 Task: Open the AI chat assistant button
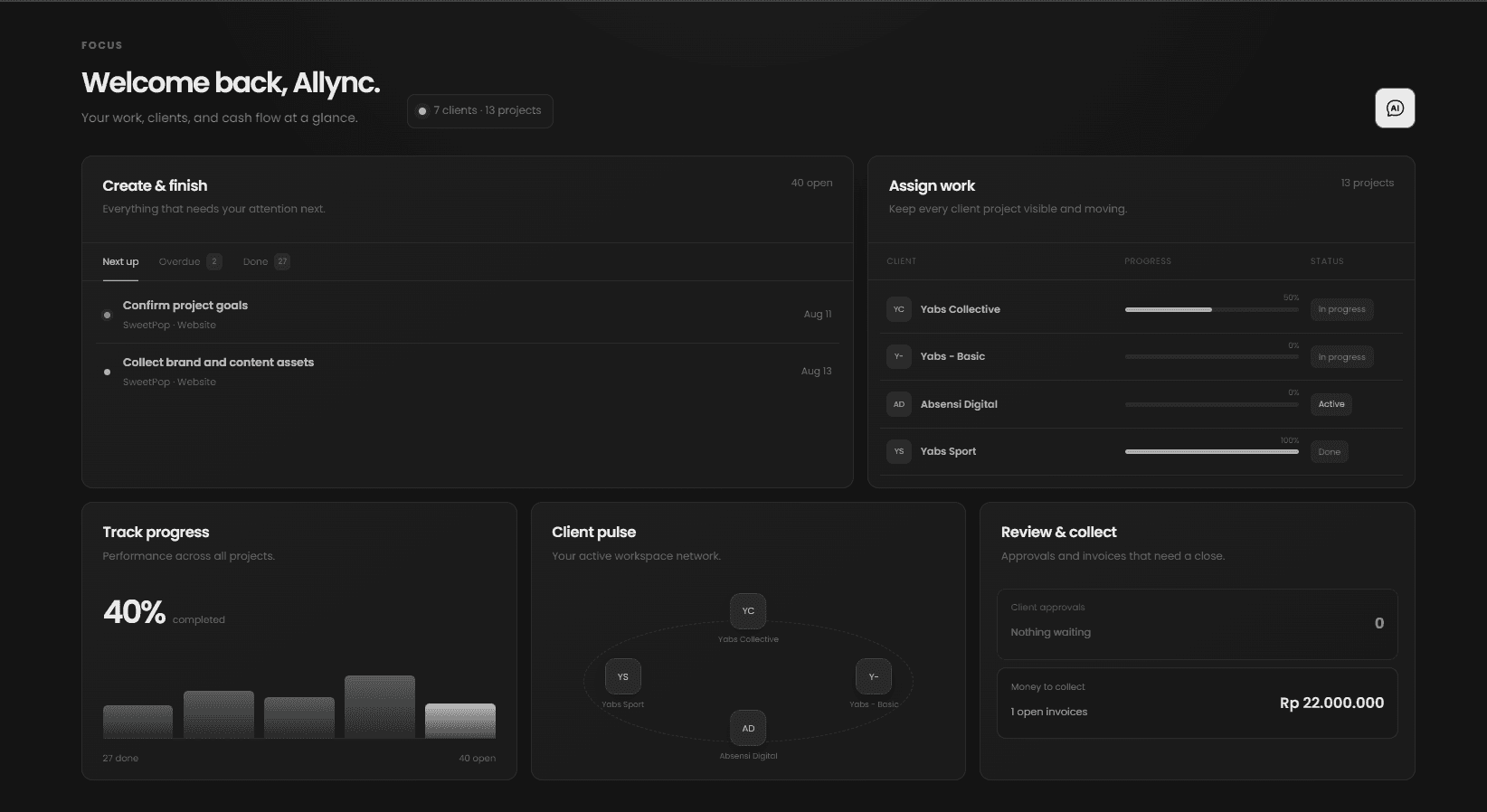tap(1395, 109)
